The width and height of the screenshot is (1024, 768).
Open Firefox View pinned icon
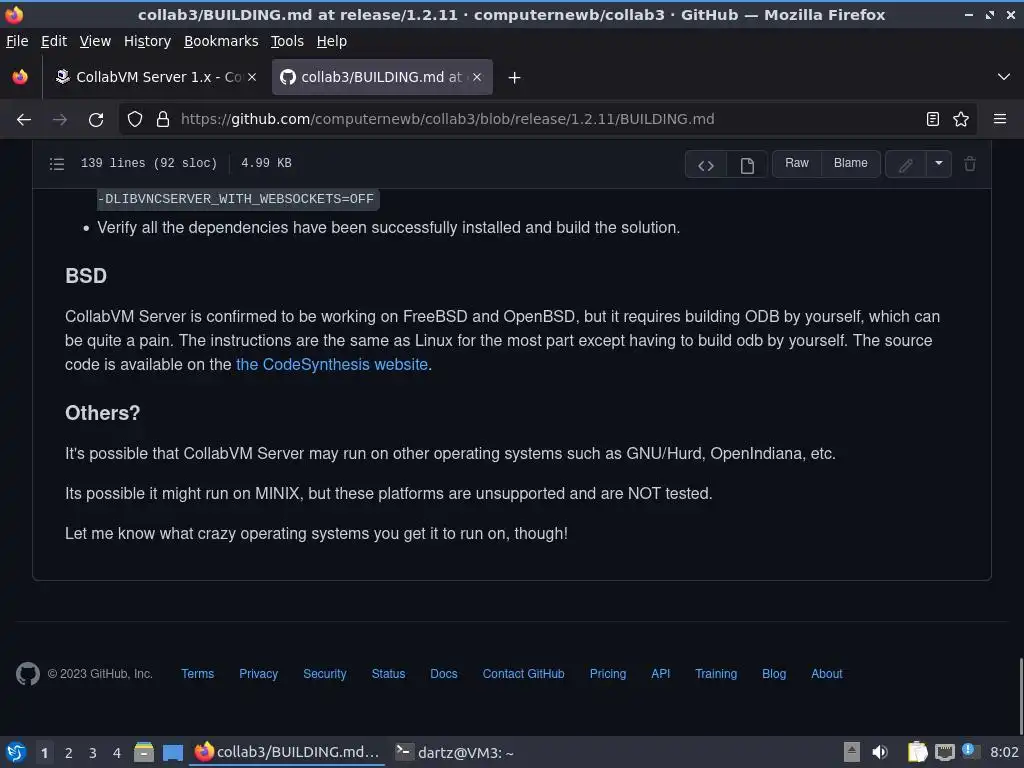click(20, 77)
